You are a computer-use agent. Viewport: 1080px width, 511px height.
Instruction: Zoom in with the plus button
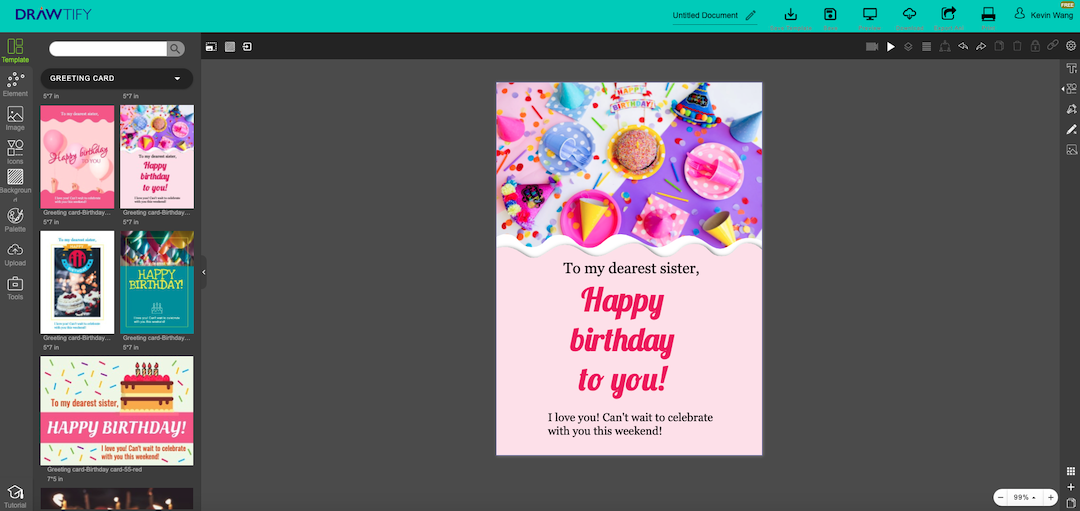tap(1050, 497)
